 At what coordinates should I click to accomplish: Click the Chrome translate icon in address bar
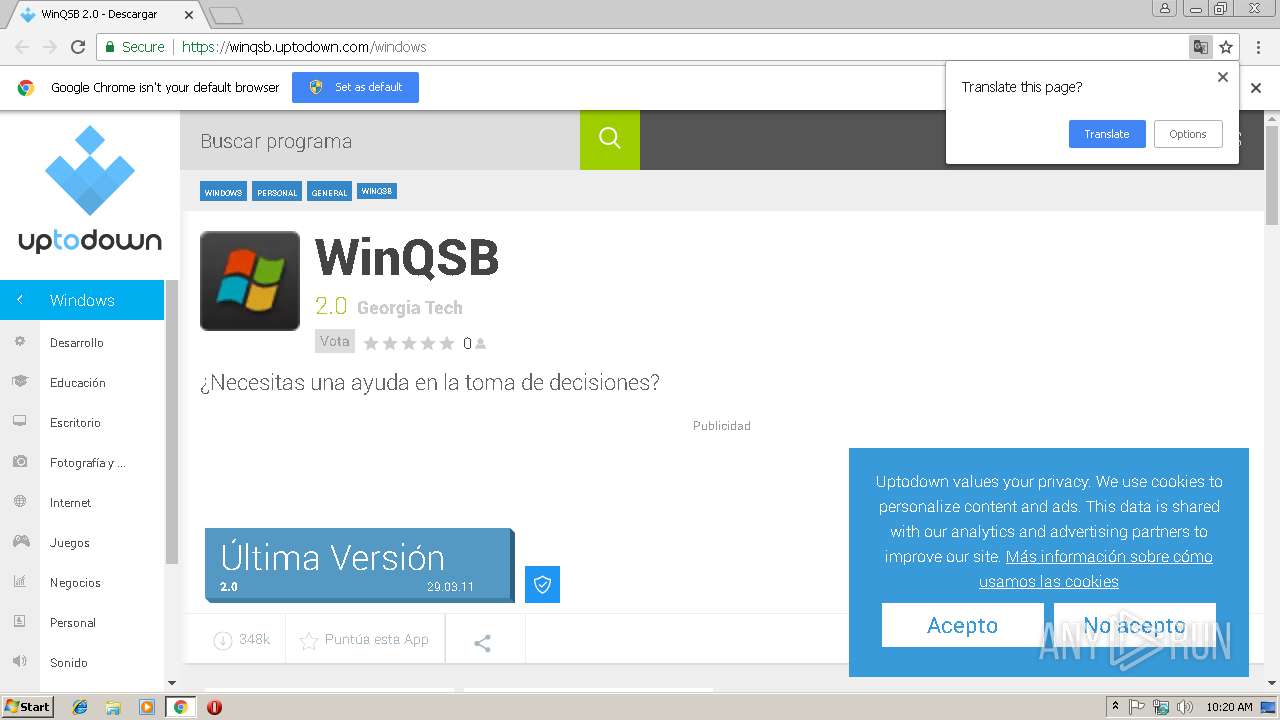tap(1200, 47)
